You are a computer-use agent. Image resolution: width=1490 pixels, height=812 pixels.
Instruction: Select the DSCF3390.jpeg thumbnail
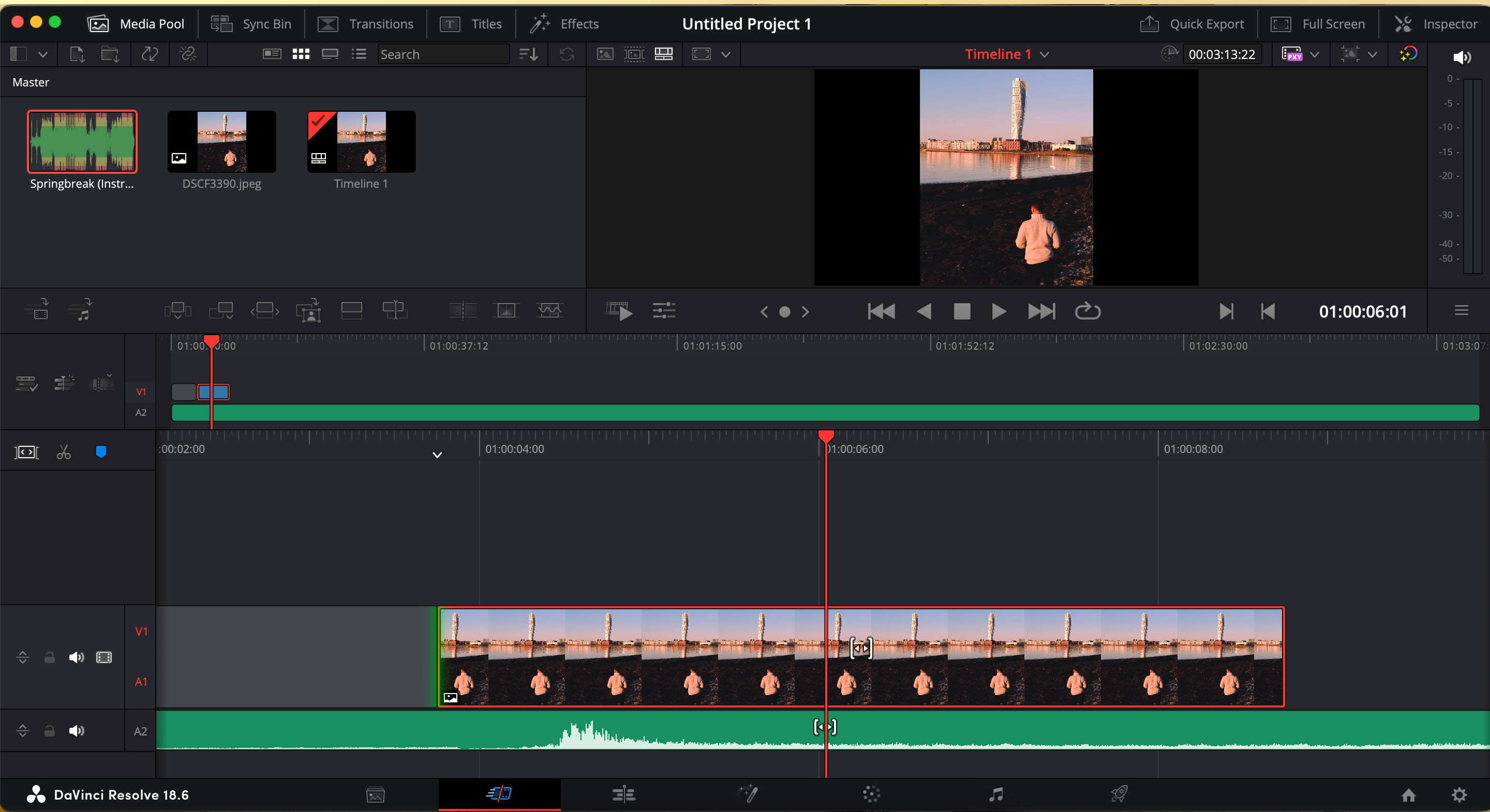click(x=221, y=142)
